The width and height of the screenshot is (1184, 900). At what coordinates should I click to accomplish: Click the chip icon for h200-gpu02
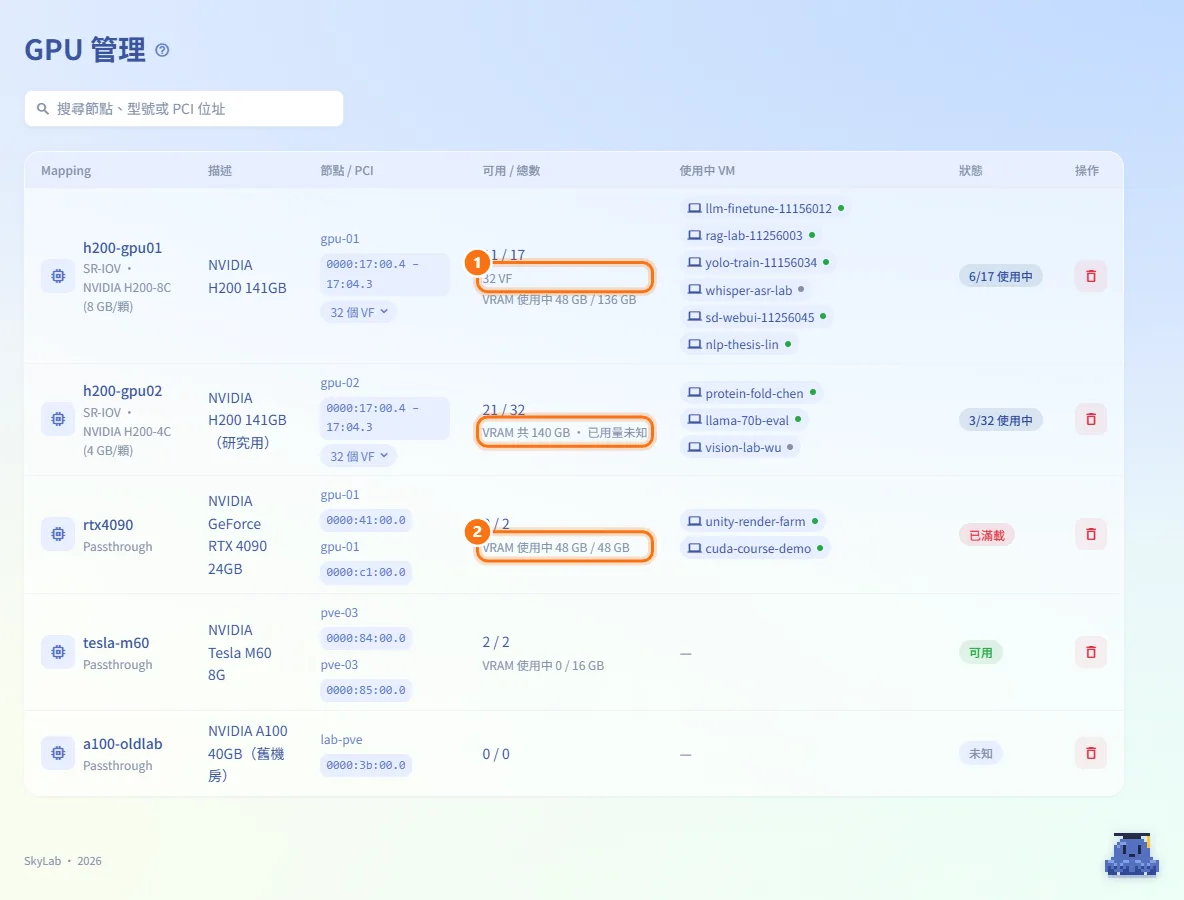pos(58,419)
